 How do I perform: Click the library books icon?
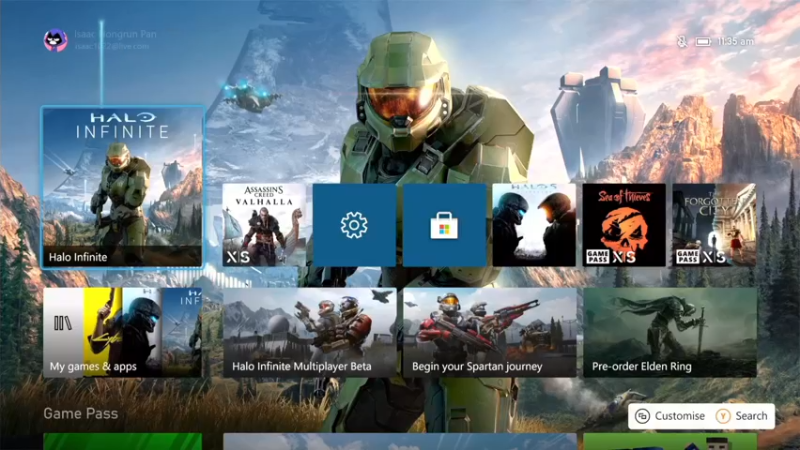[63, 323]
